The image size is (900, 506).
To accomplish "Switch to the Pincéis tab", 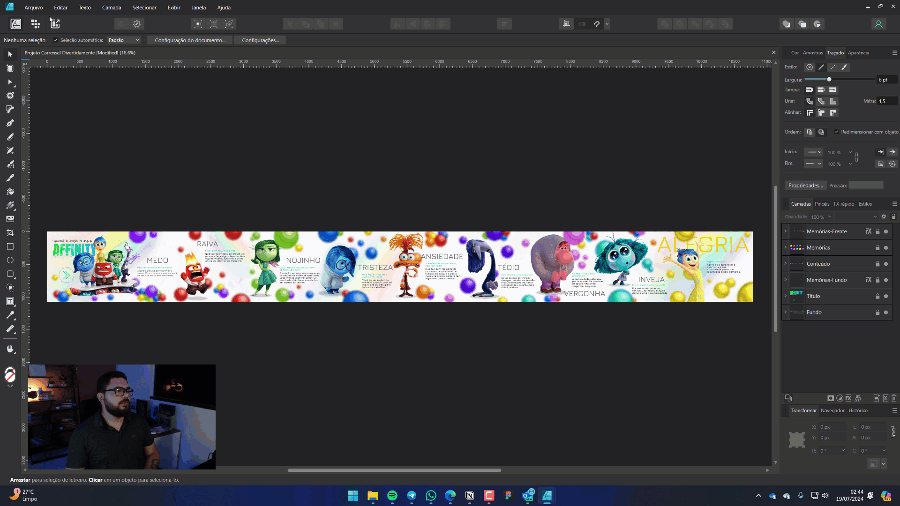I will pos(822,204).
